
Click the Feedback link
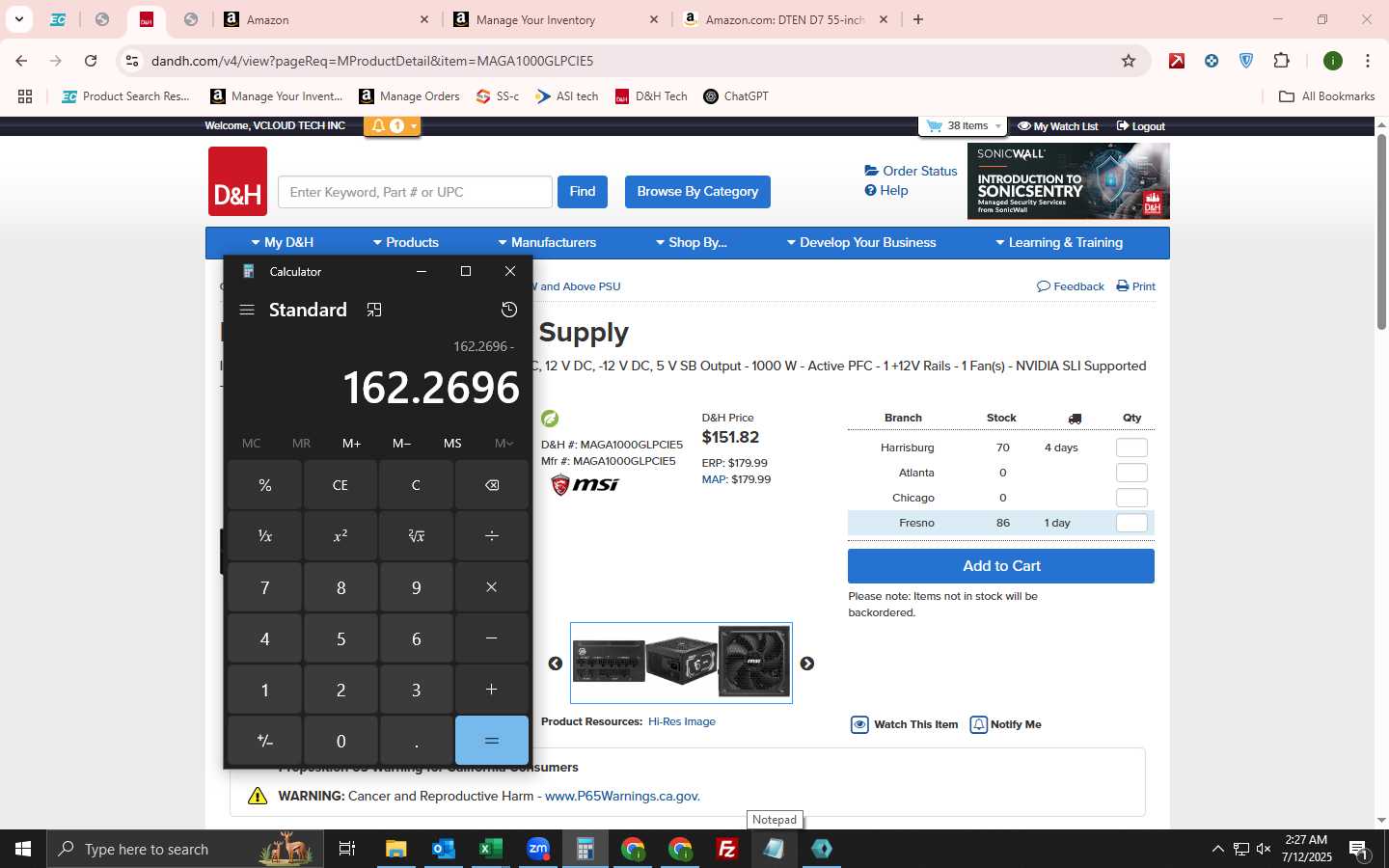pos(1071,286)
